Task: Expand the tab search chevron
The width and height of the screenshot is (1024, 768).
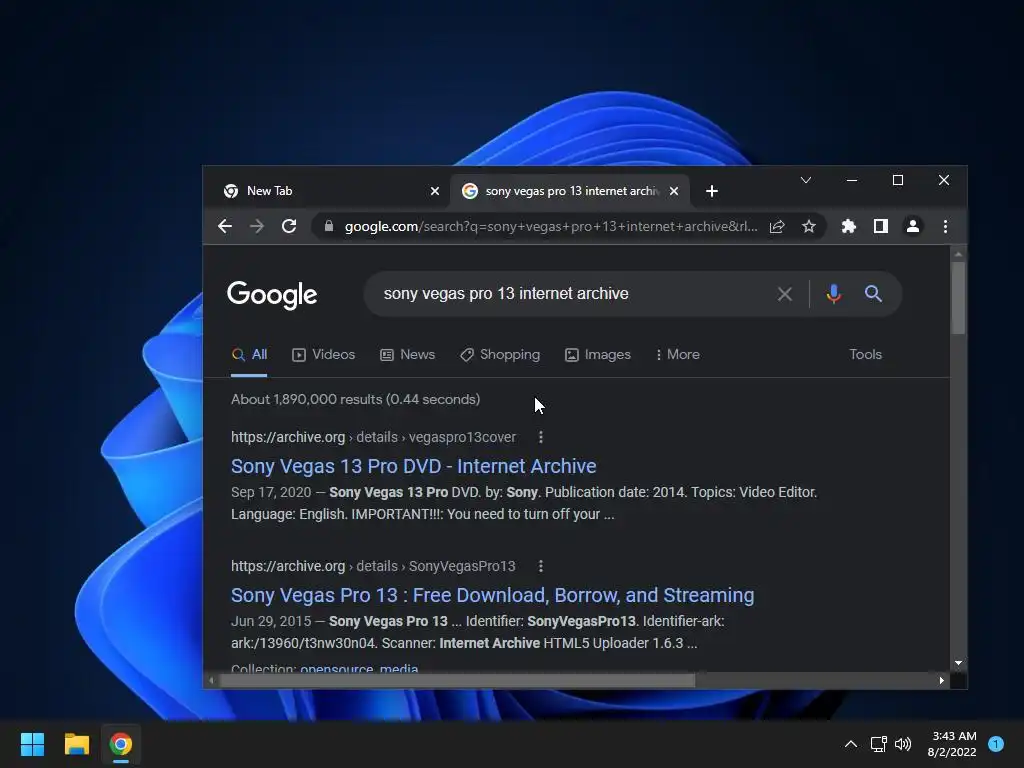Action: 806,180
